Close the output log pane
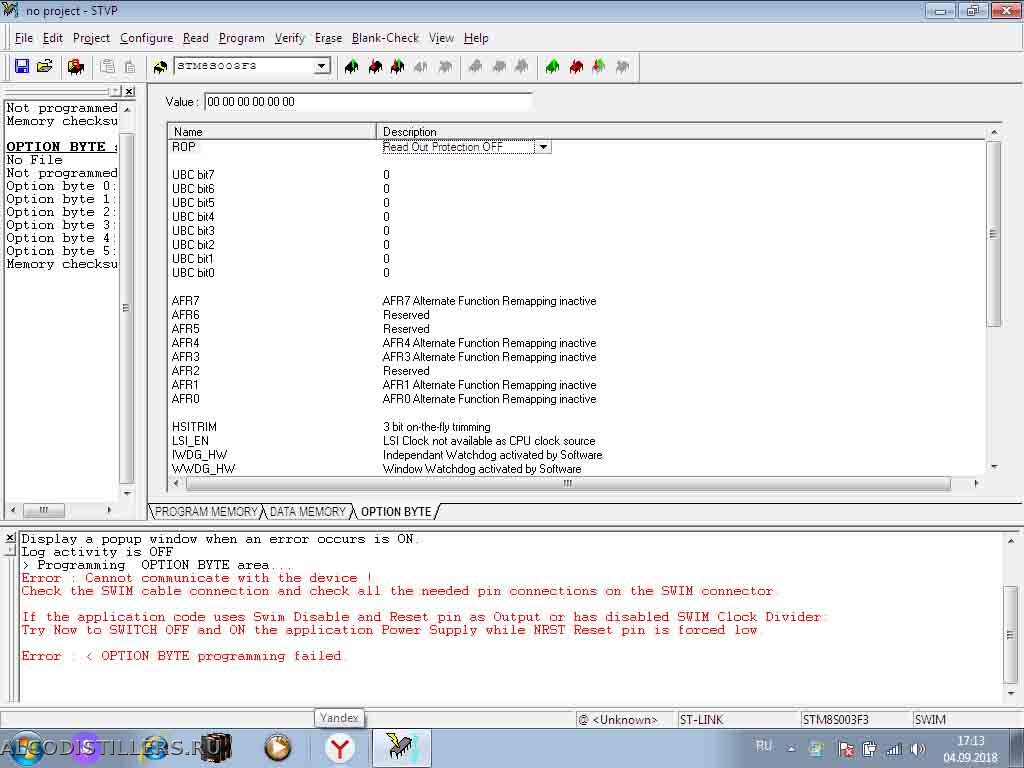 pyautogui.click(x=10, y=537)
